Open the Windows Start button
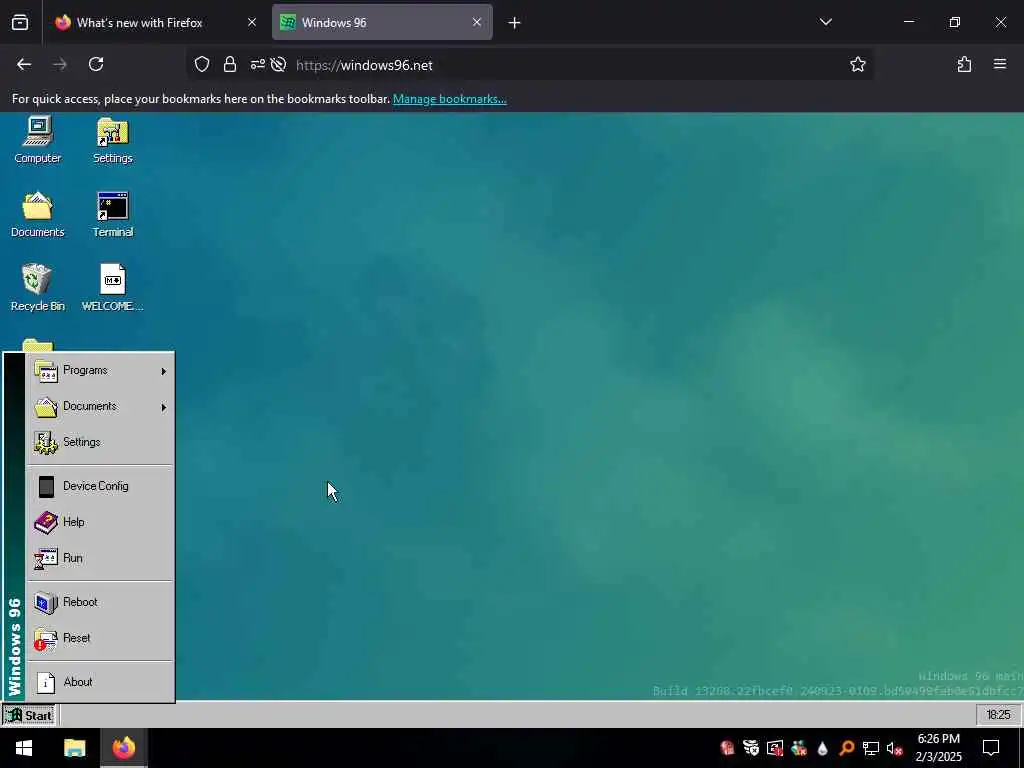This screenshot has width=1024, height=768. tap(24, 748)
